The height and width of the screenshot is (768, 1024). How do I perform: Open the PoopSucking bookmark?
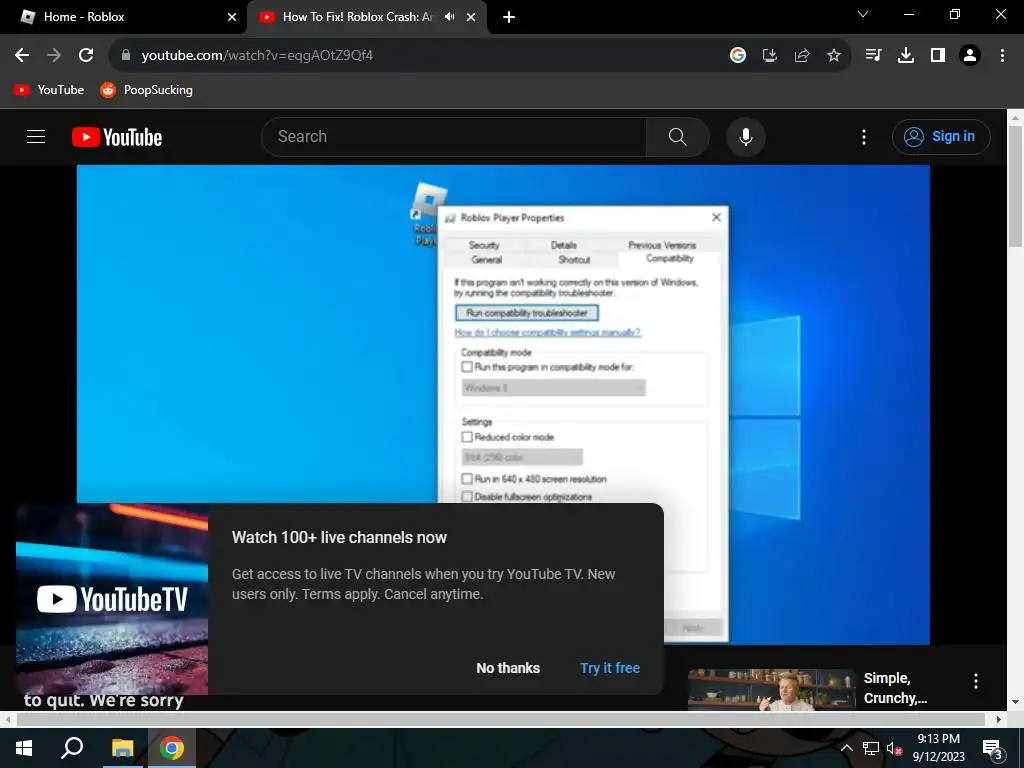[146, 90]
